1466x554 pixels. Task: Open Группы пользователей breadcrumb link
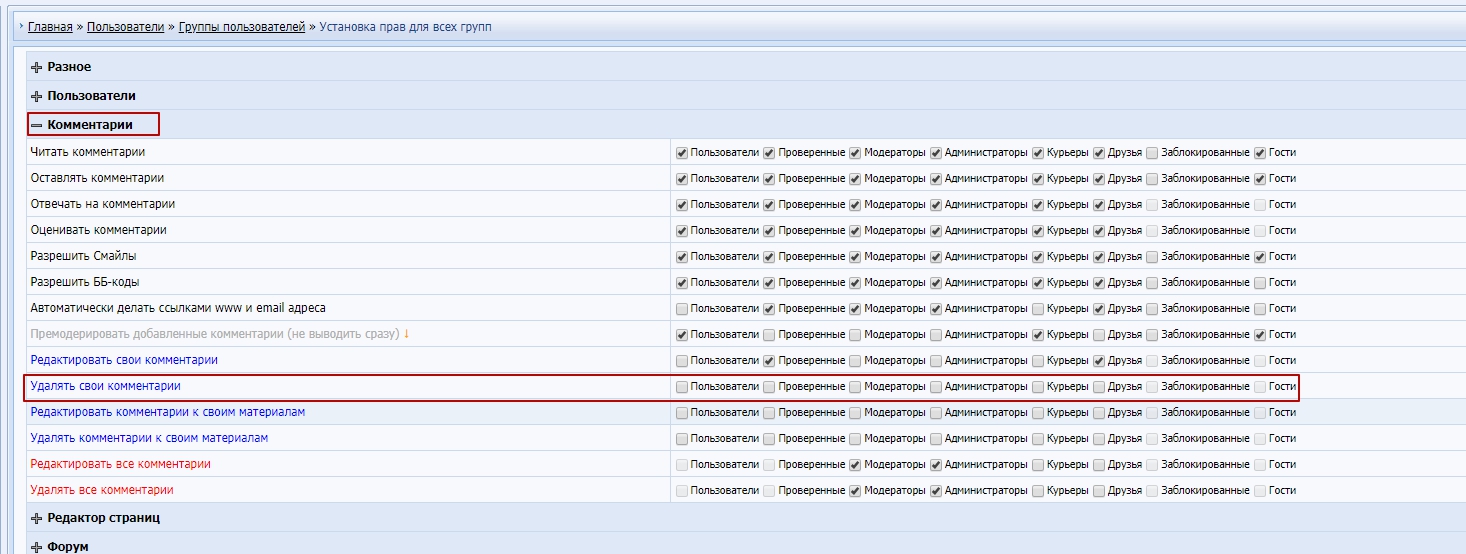click(242, 27)
